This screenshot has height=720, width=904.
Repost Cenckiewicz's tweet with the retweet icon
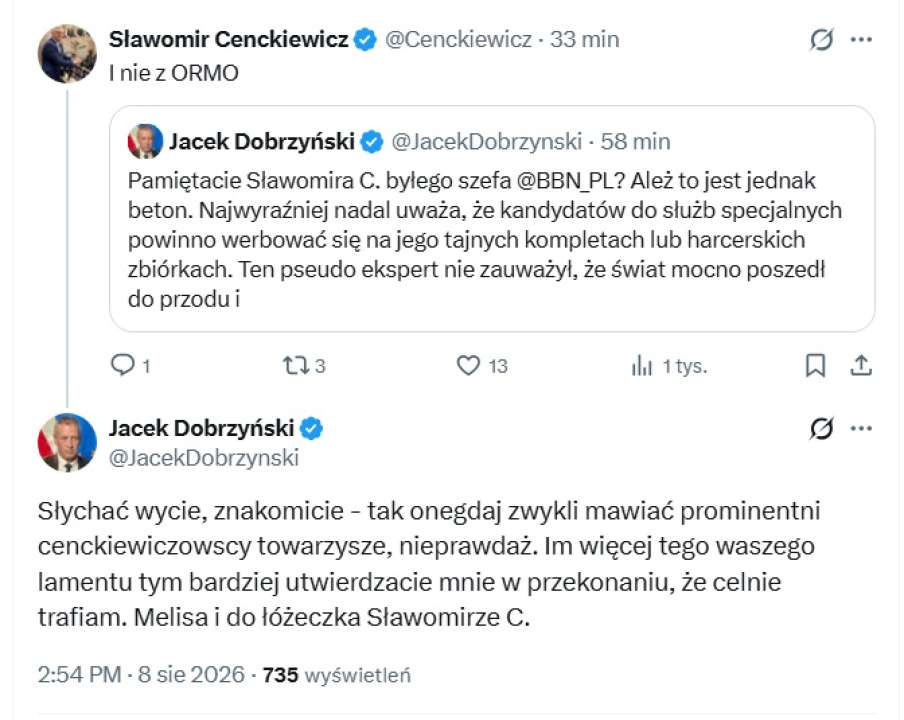tap(296, 365)
